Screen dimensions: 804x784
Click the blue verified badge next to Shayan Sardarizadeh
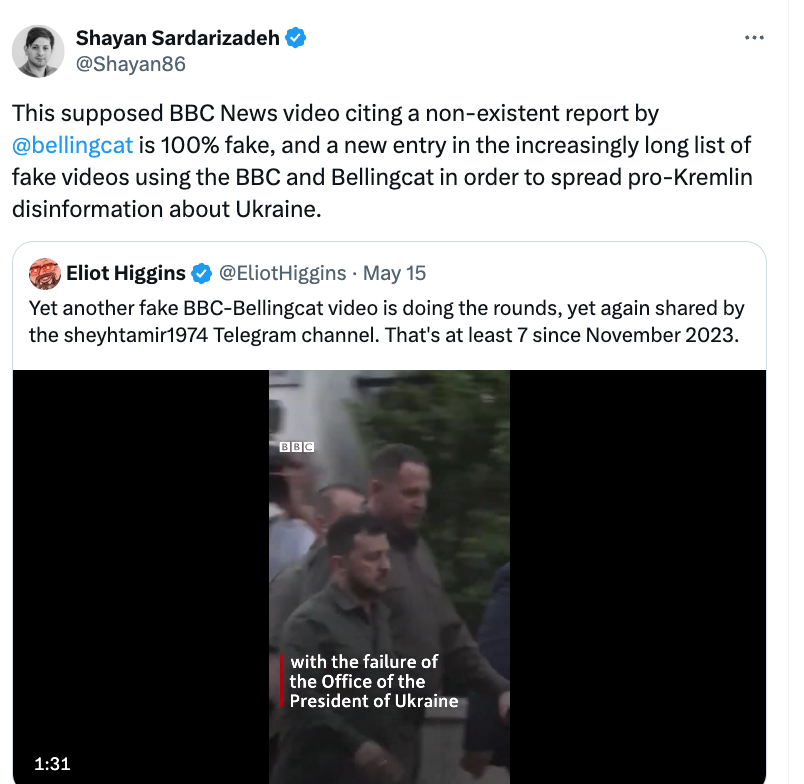click(295, 38)
